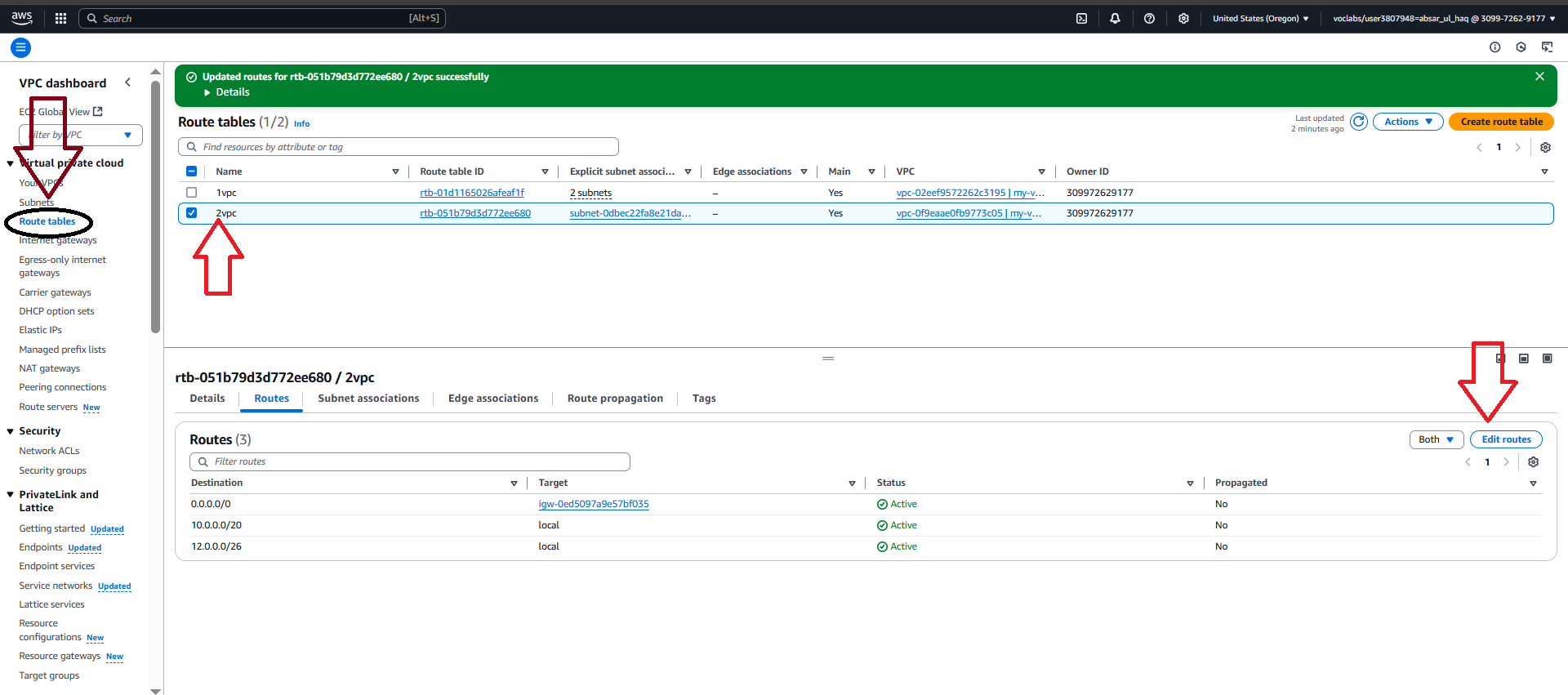This screenshot has height=695, width=1568.
Task: Open route table rtb-01d1165026afeaf1f link
Action: (x=472, y=193)
